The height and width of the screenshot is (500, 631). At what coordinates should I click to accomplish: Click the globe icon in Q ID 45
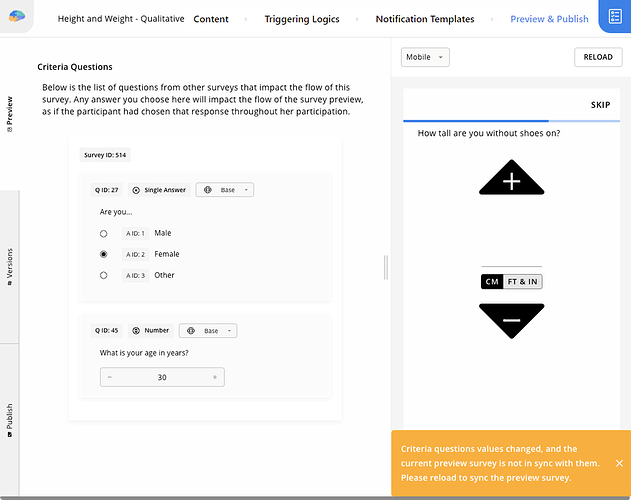(x=191, y=331)
